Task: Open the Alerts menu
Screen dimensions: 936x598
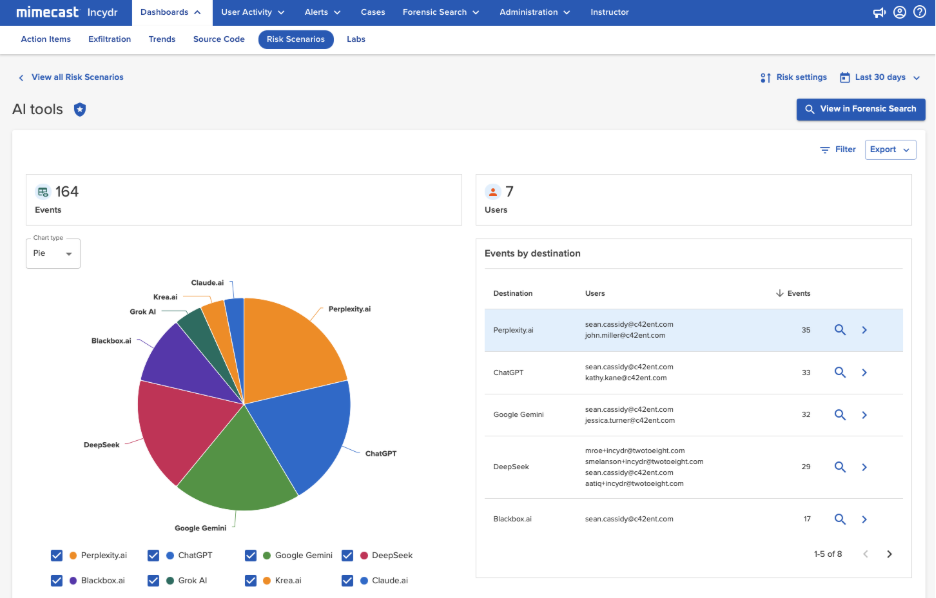Action: [322, 12]
